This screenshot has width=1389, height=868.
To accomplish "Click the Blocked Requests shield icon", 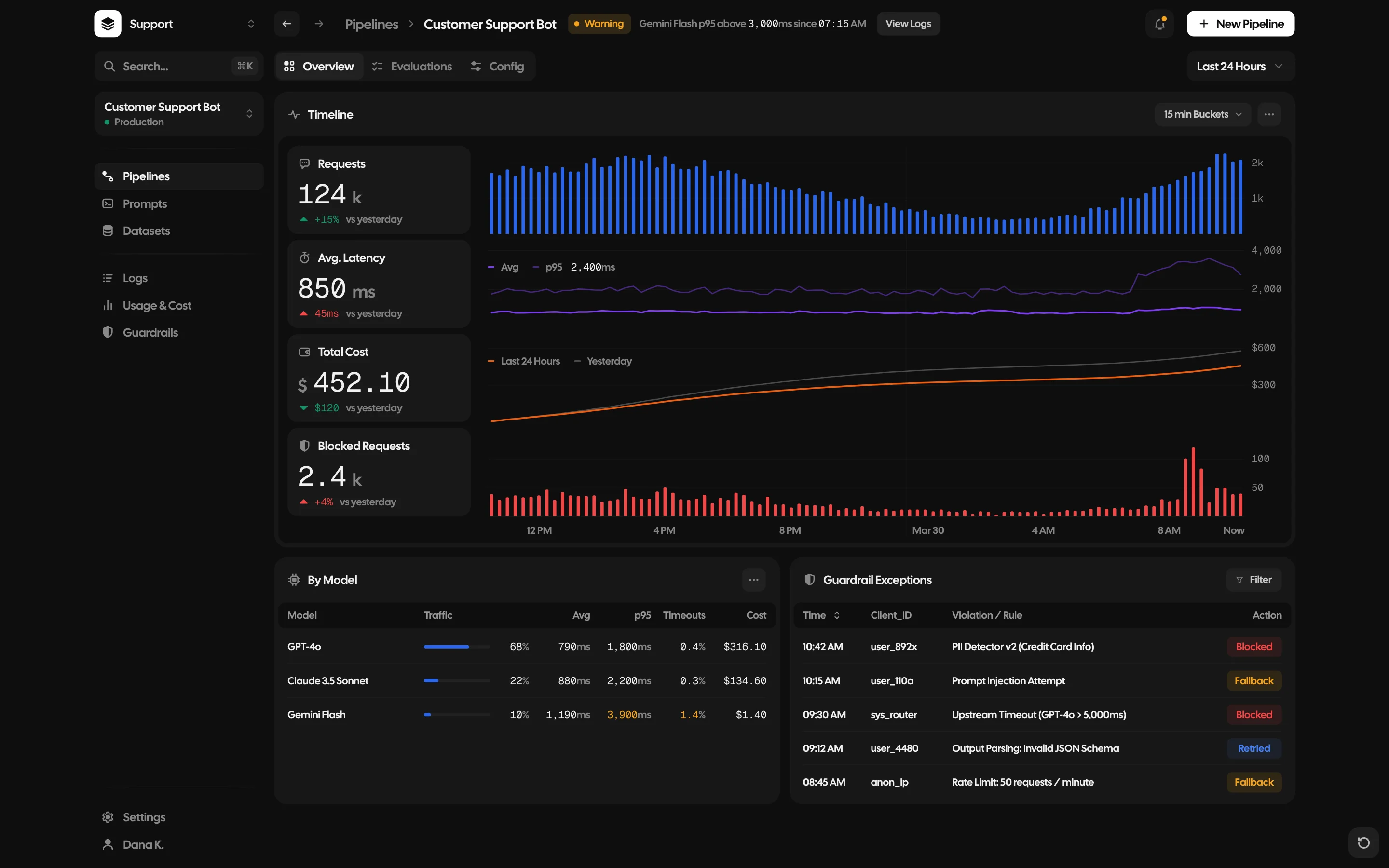I will pos(305,446).
